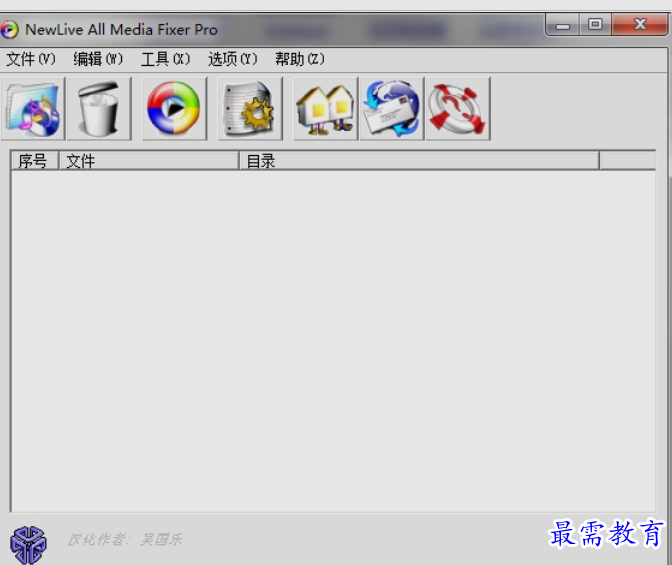Click the globe and envelope mail icon
Screen dimensions: 672x565
click(392, 109)
